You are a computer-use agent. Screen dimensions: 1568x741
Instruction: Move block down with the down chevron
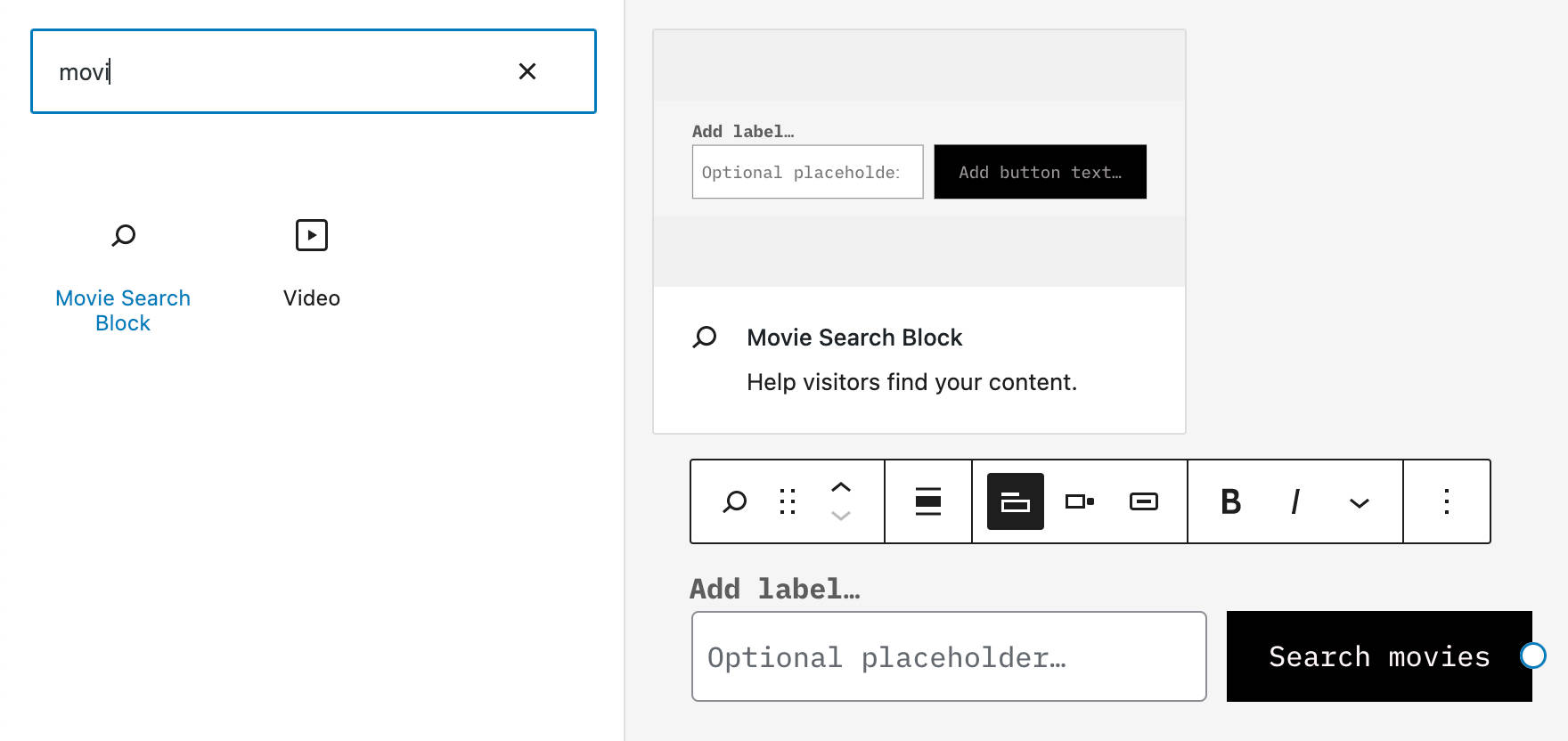tap(841, 516)
